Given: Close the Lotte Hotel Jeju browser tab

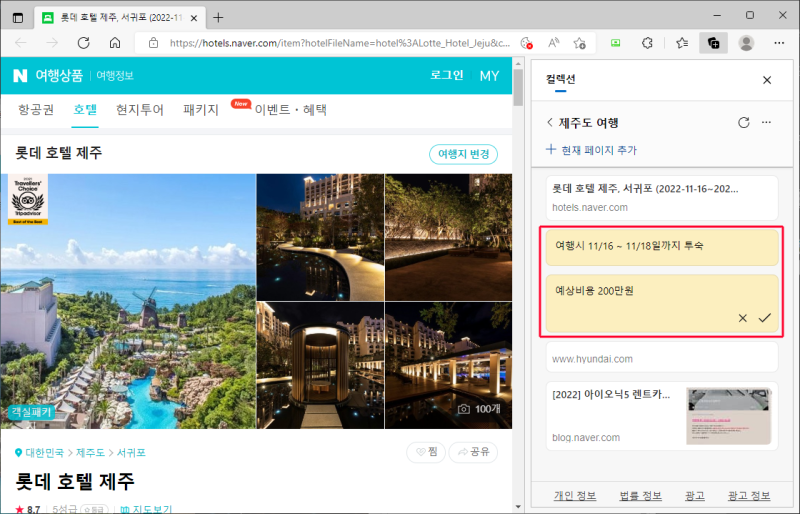Looking at the screenshot, I should point(194,18).
